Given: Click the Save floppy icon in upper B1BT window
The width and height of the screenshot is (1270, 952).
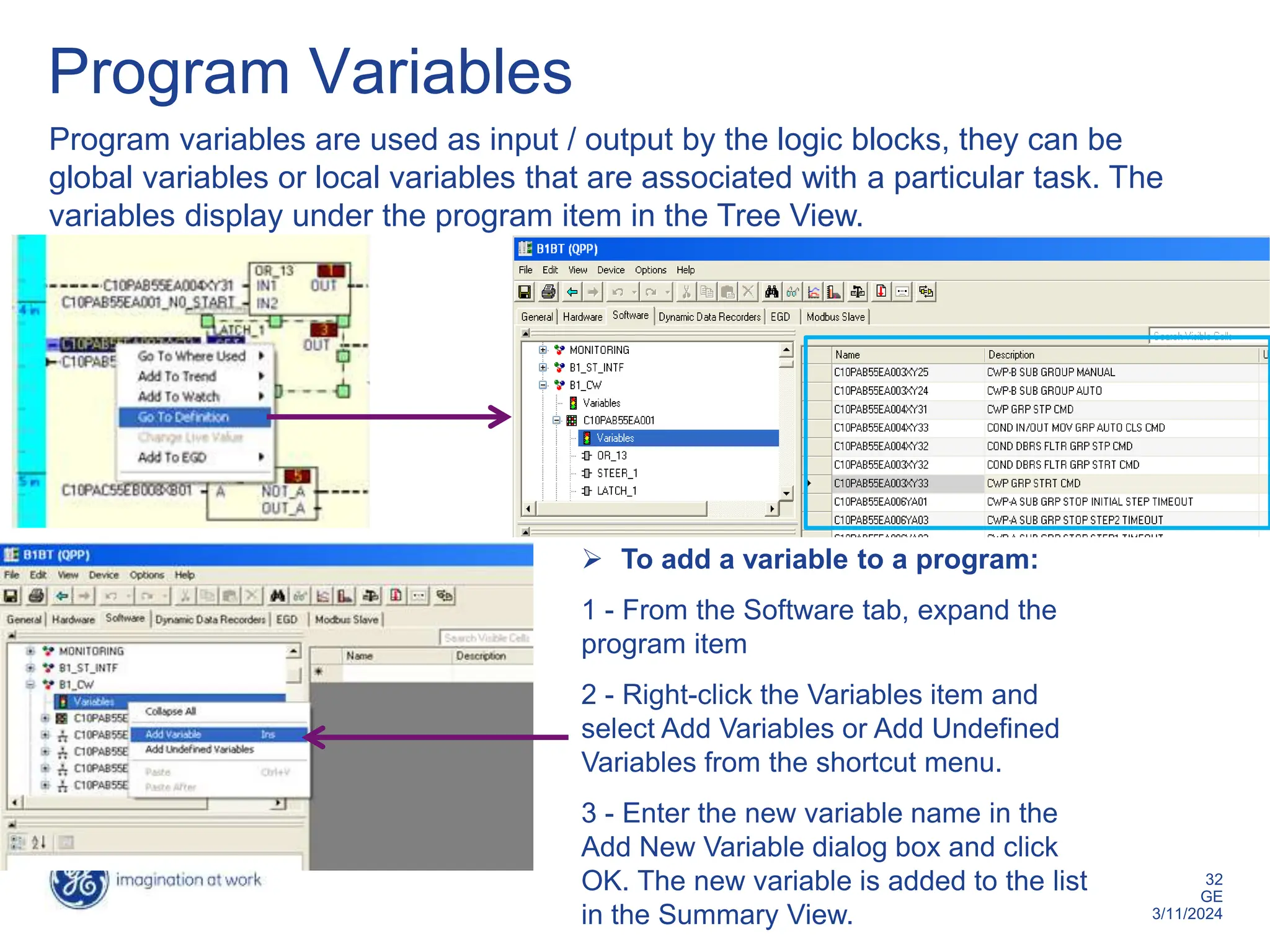Looking at the screenshot, I should pyautogui.click(x=525, y=292).
